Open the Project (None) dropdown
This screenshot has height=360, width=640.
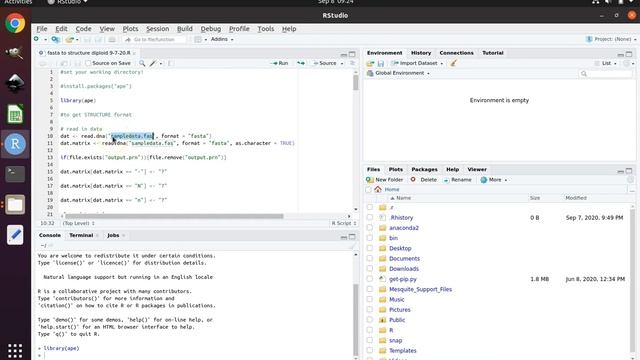coord(611,39)
